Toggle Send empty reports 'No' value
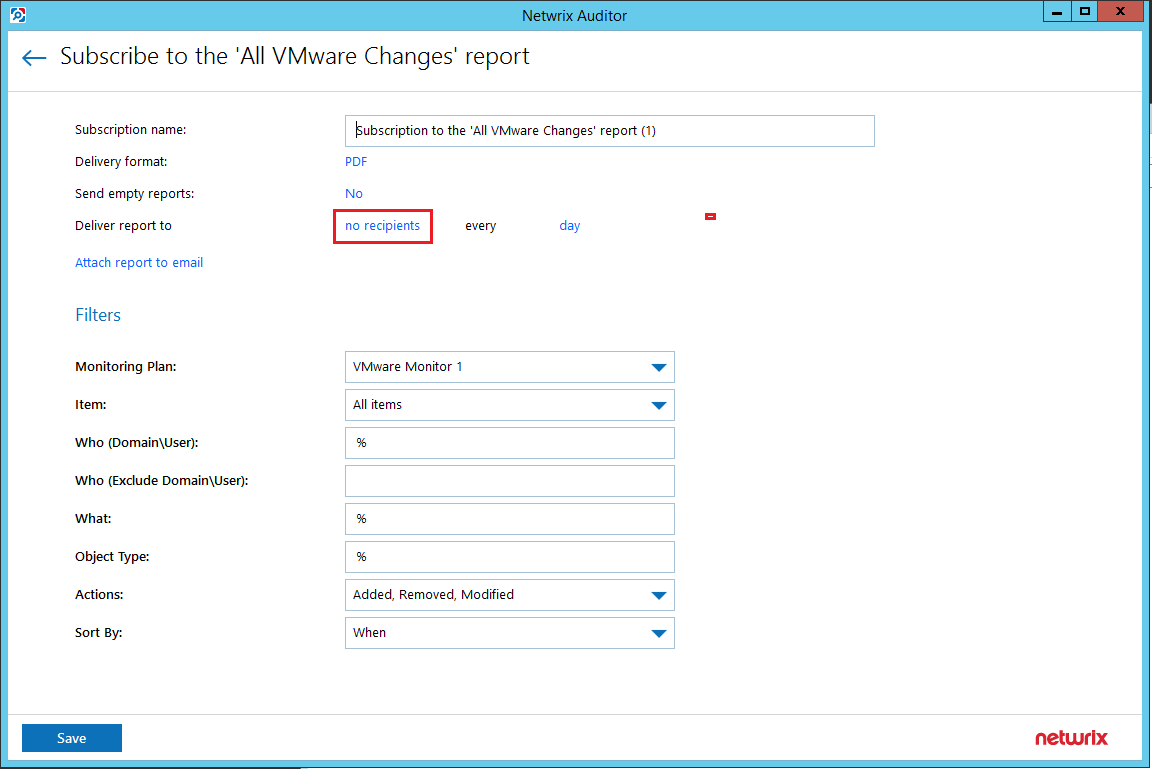Image resolution: width=1152 pixels, height=769 pixels. 353,194
